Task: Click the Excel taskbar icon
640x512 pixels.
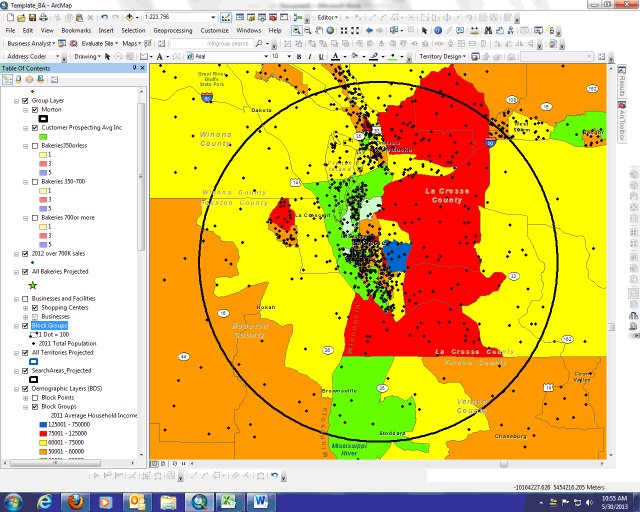Action: click(229, 500)
